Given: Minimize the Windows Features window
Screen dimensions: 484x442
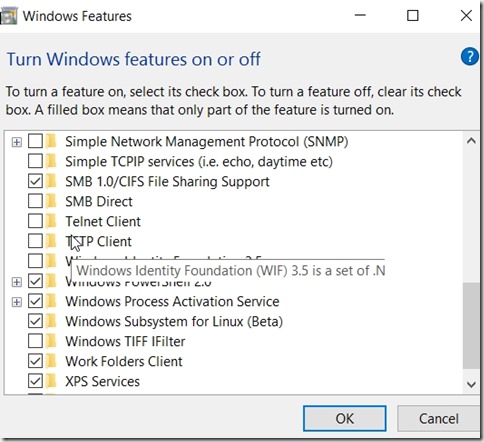Looking at the screenshot, I should pos(360,15).
